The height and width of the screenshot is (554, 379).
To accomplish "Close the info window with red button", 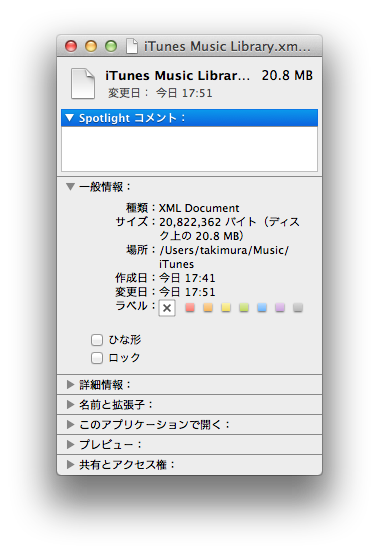I will 71,46.
